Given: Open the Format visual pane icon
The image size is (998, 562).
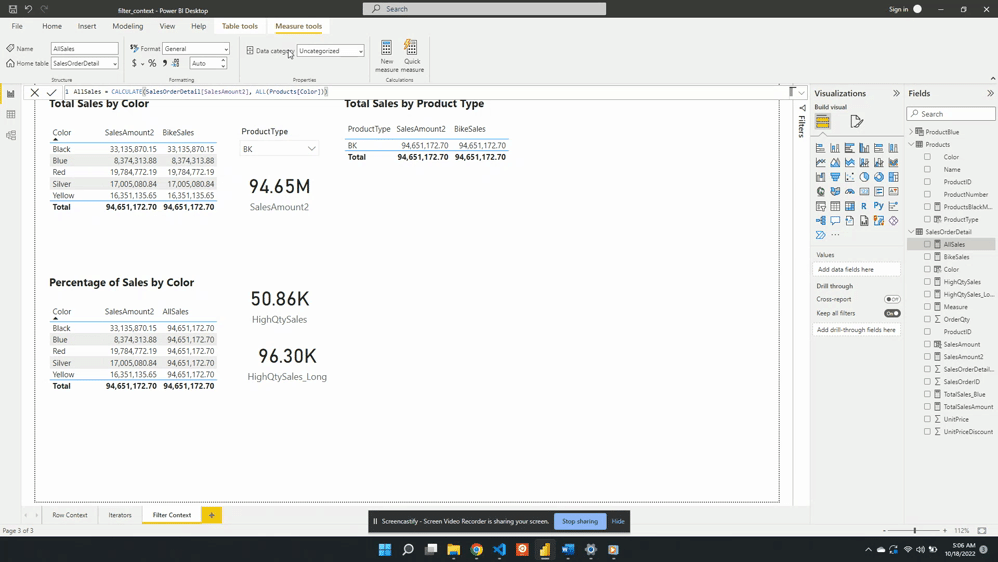Looking at the screenshot, I should coord(857,122).
